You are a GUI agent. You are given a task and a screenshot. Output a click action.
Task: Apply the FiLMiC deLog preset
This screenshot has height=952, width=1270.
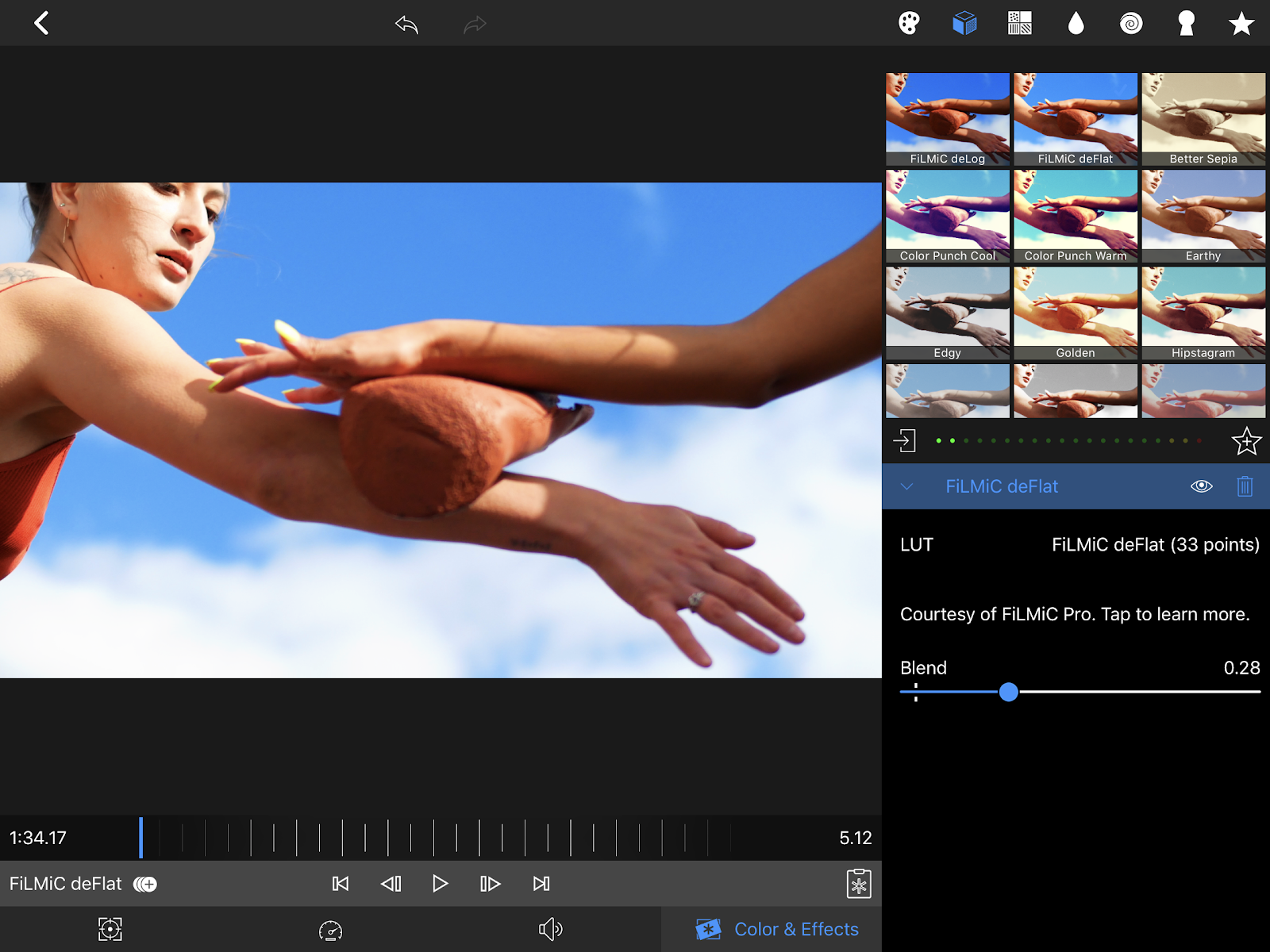pos(948,119)
